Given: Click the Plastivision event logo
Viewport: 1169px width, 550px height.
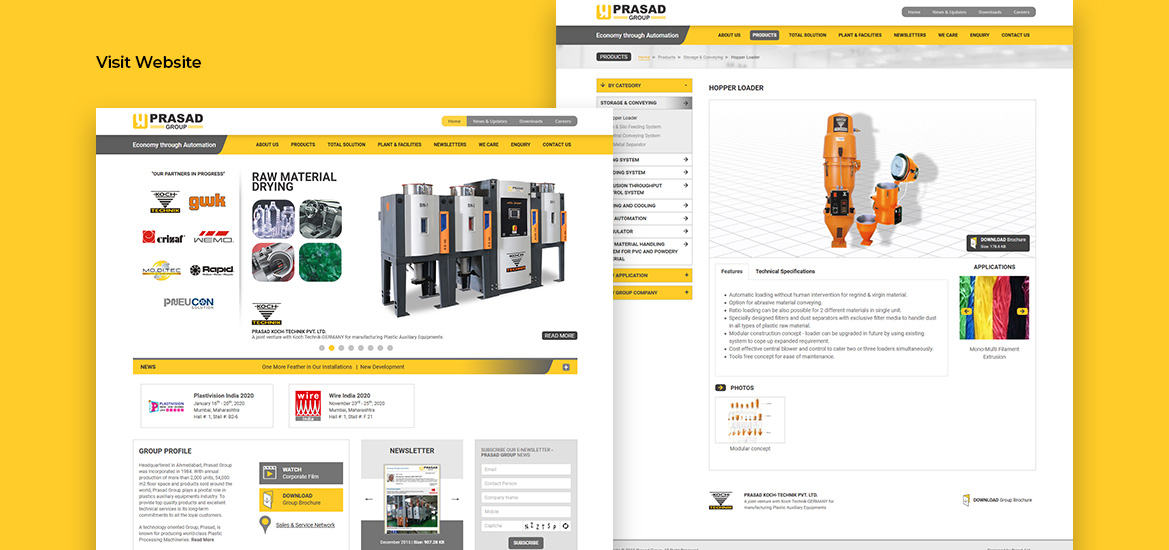Looking at the screenshot, I should point(166,406).
